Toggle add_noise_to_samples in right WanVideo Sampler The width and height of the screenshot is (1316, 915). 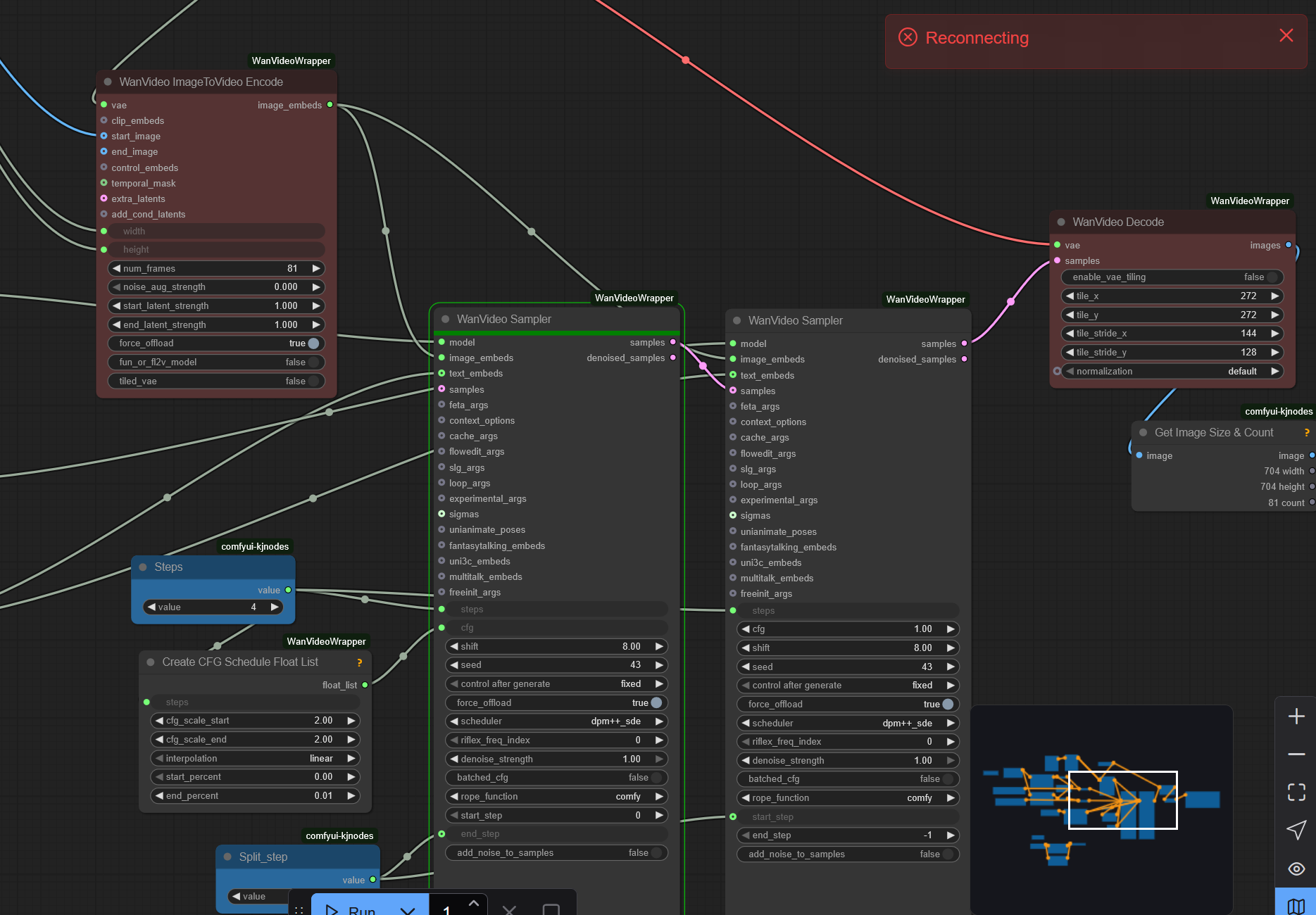(x=848, y=854)
